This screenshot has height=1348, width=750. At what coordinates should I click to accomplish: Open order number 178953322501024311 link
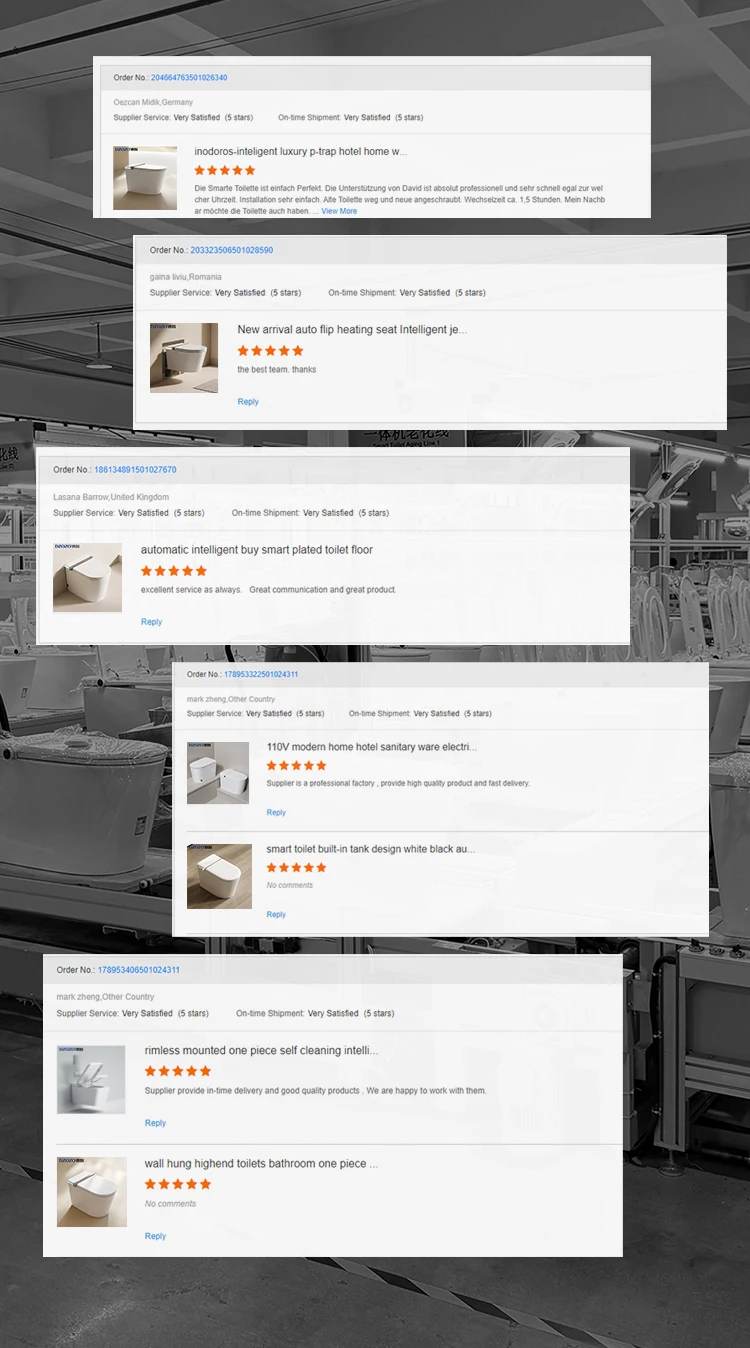click(x=261, y=674)
